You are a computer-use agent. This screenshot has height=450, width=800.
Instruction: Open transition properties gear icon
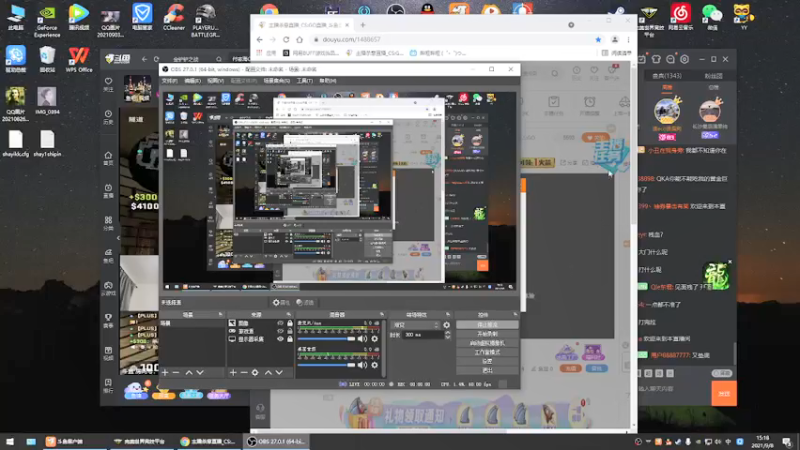coord(446,324)
